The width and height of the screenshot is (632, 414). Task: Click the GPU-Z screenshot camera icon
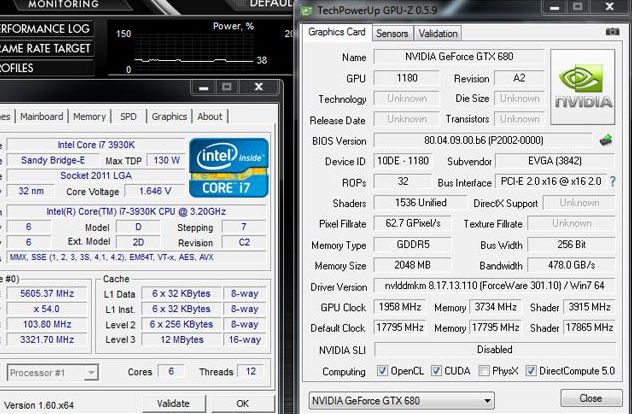point(612,31)
